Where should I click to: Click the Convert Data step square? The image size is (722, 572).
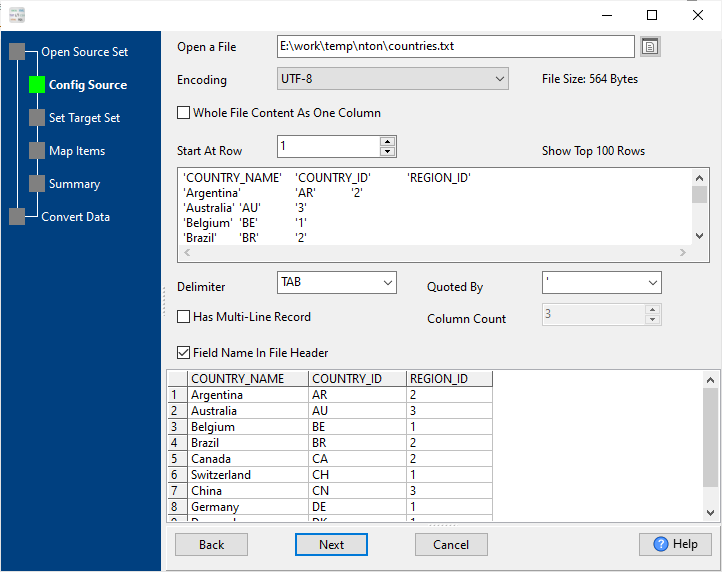pos(17,217)
